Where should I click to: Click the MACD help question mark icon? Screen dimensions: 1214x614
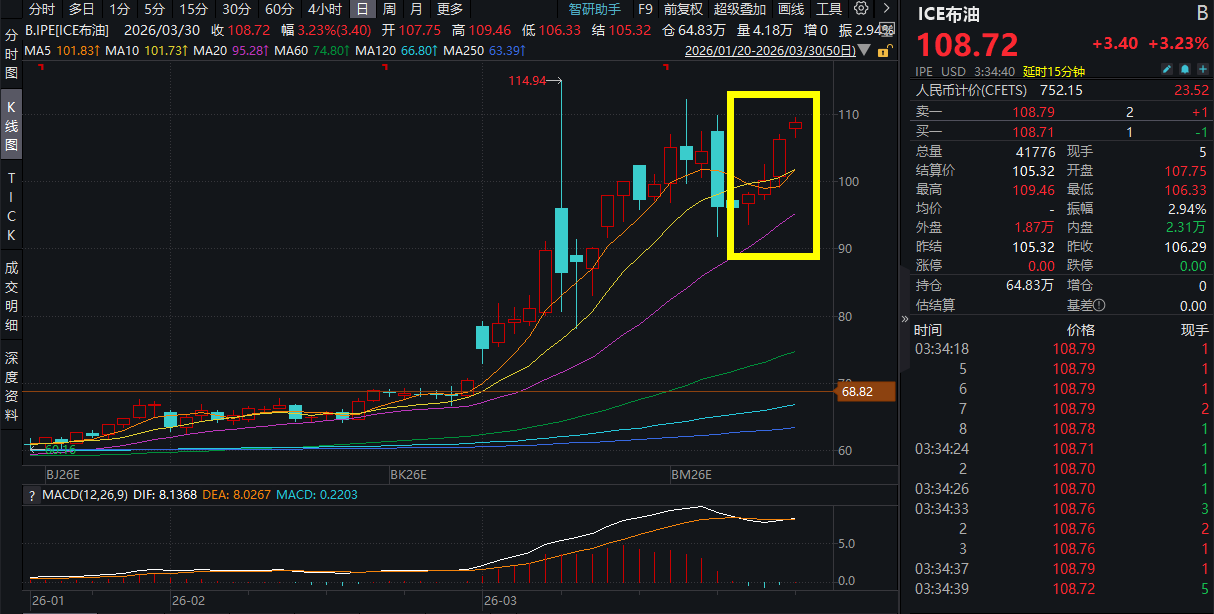(x=31, y=495)
